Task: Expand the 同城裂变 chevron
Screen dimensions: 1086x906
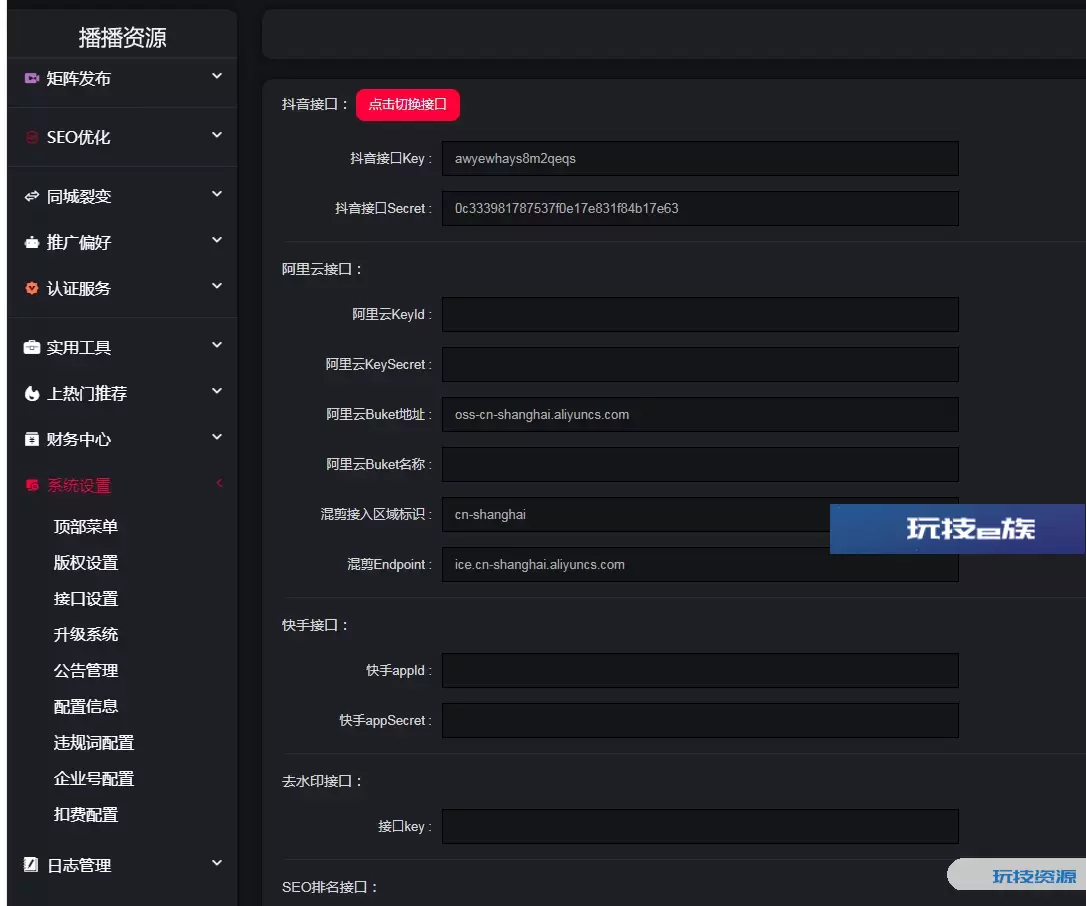Action: pos(217,195)
